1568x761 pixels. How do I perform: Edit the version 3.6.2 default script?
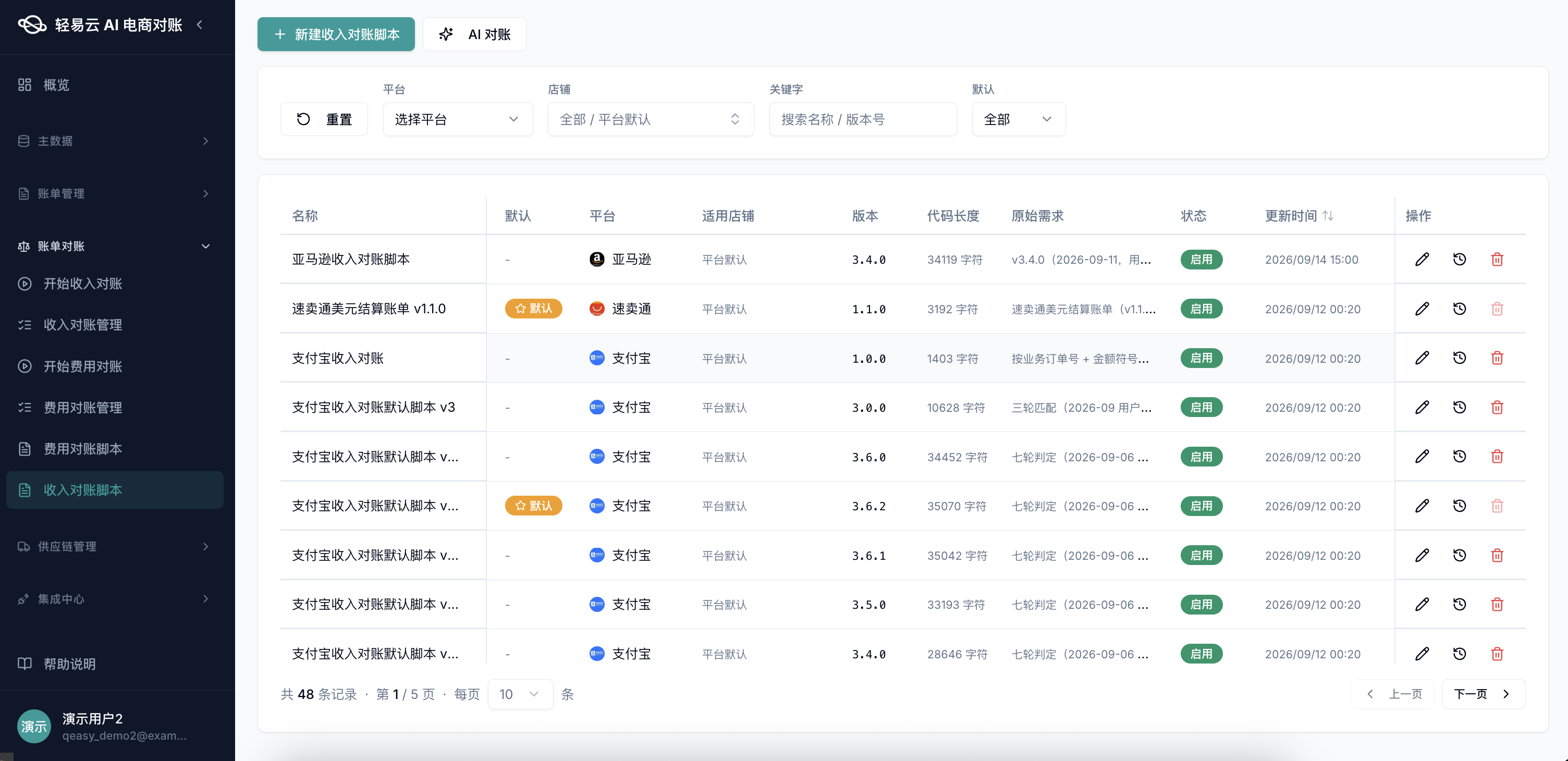coord(1422,506)
